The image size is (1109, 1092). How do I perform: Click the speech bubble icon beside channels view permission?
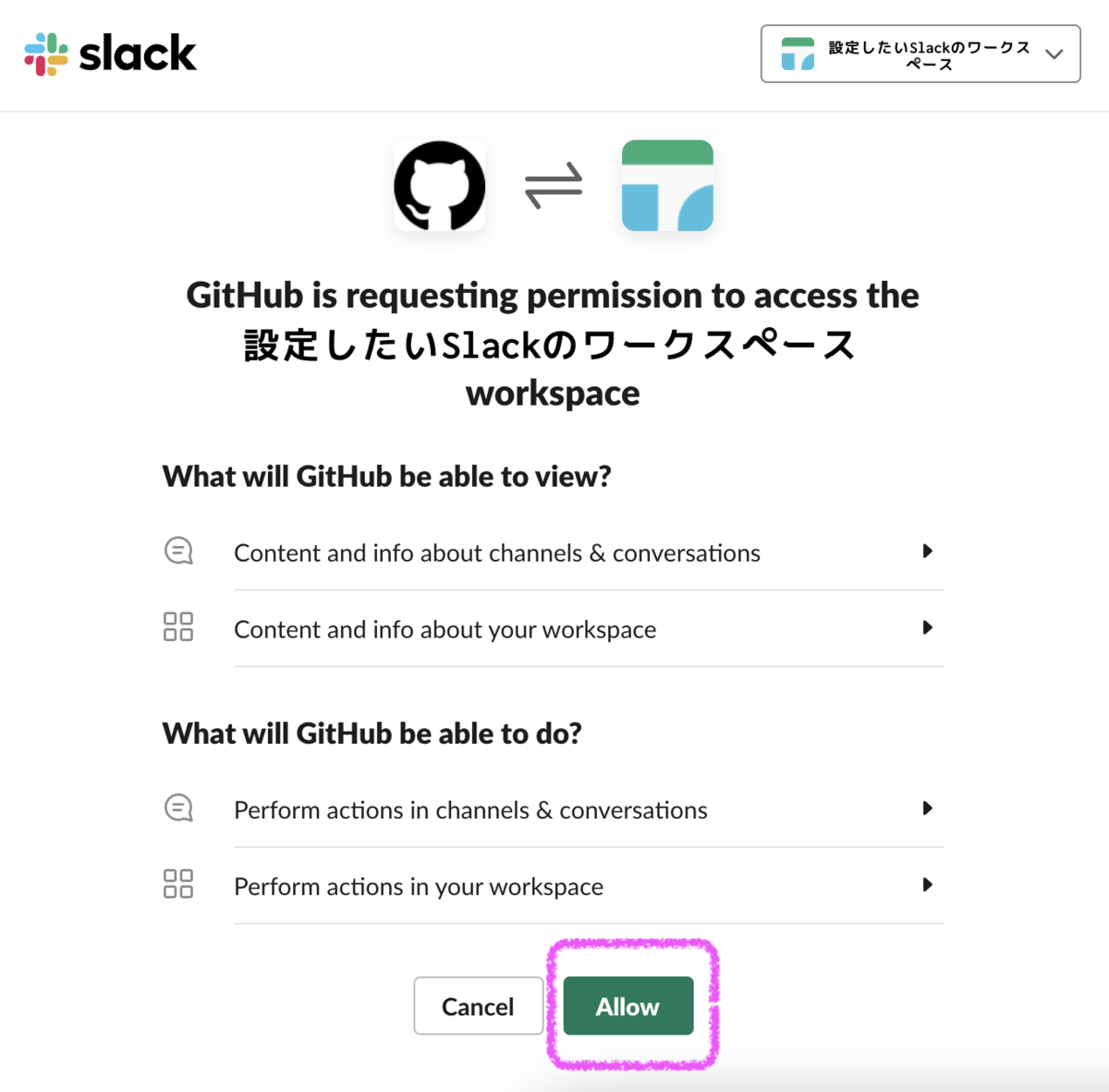tap(178, 551)
